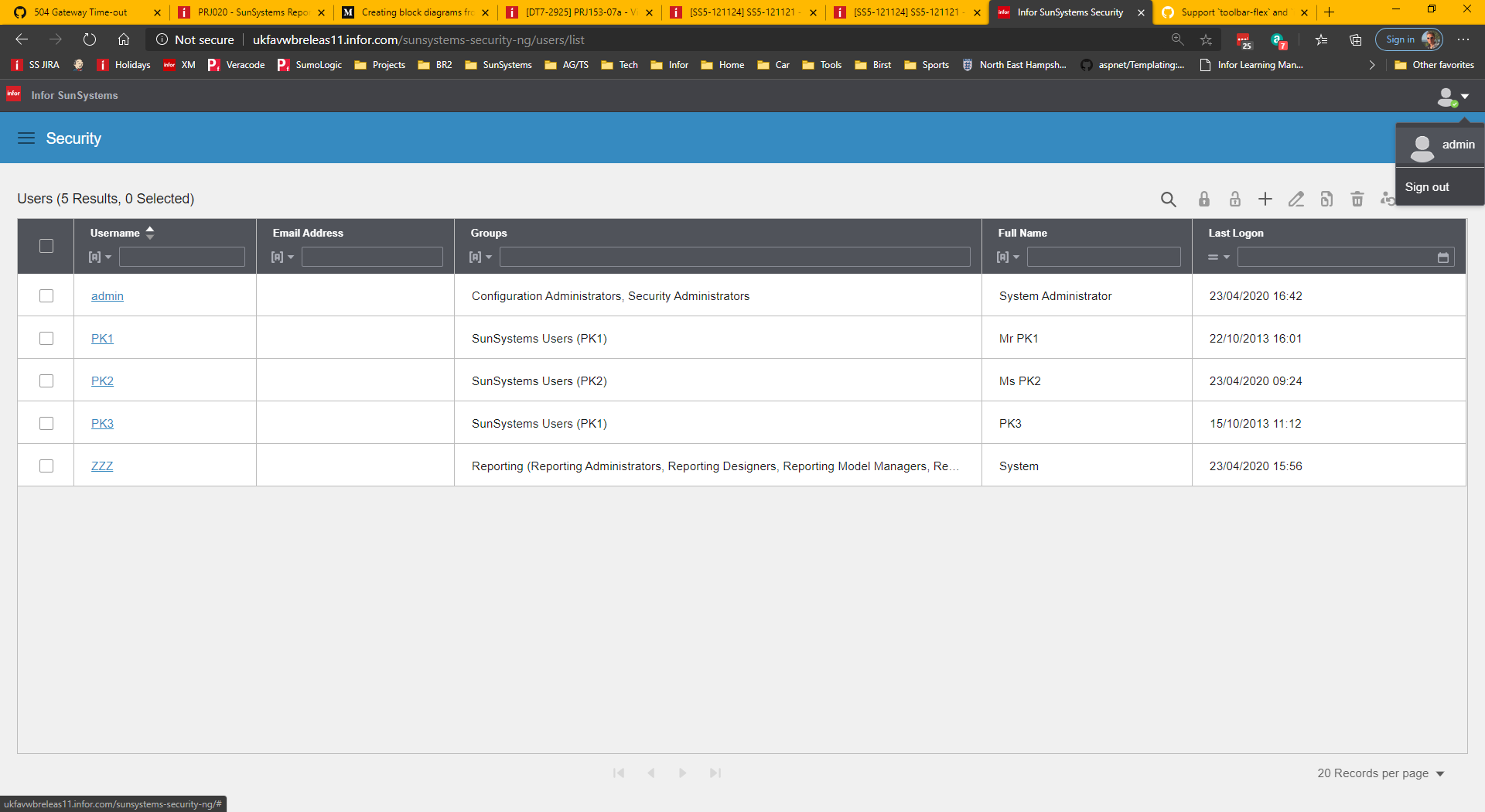Check the PK3 row checkbox
This screenshot has height=812, width=1485.
click(46, 424)
